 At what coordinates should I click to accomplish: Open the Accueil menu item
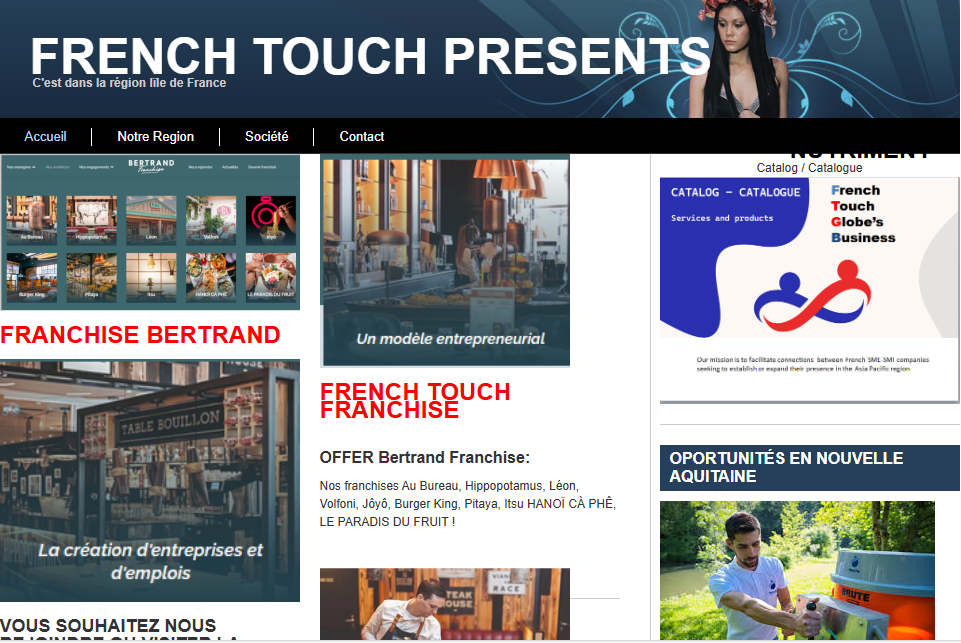(x=45, y=137)
